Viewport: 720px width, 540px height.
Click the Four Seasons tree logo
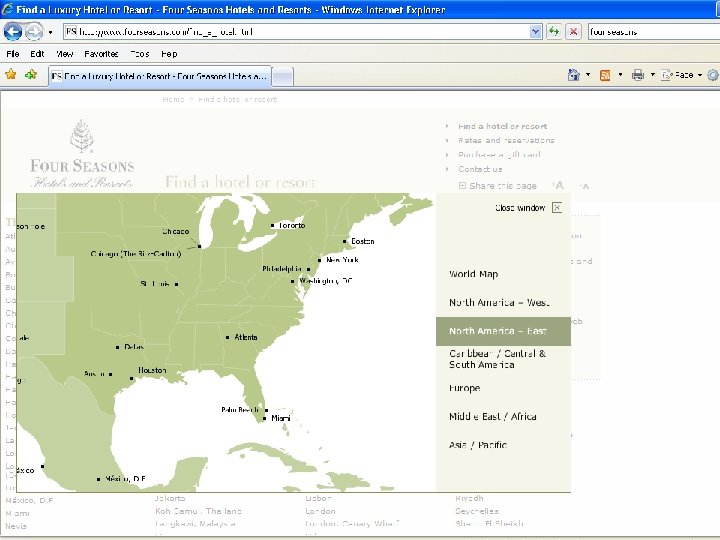(82, 136)
